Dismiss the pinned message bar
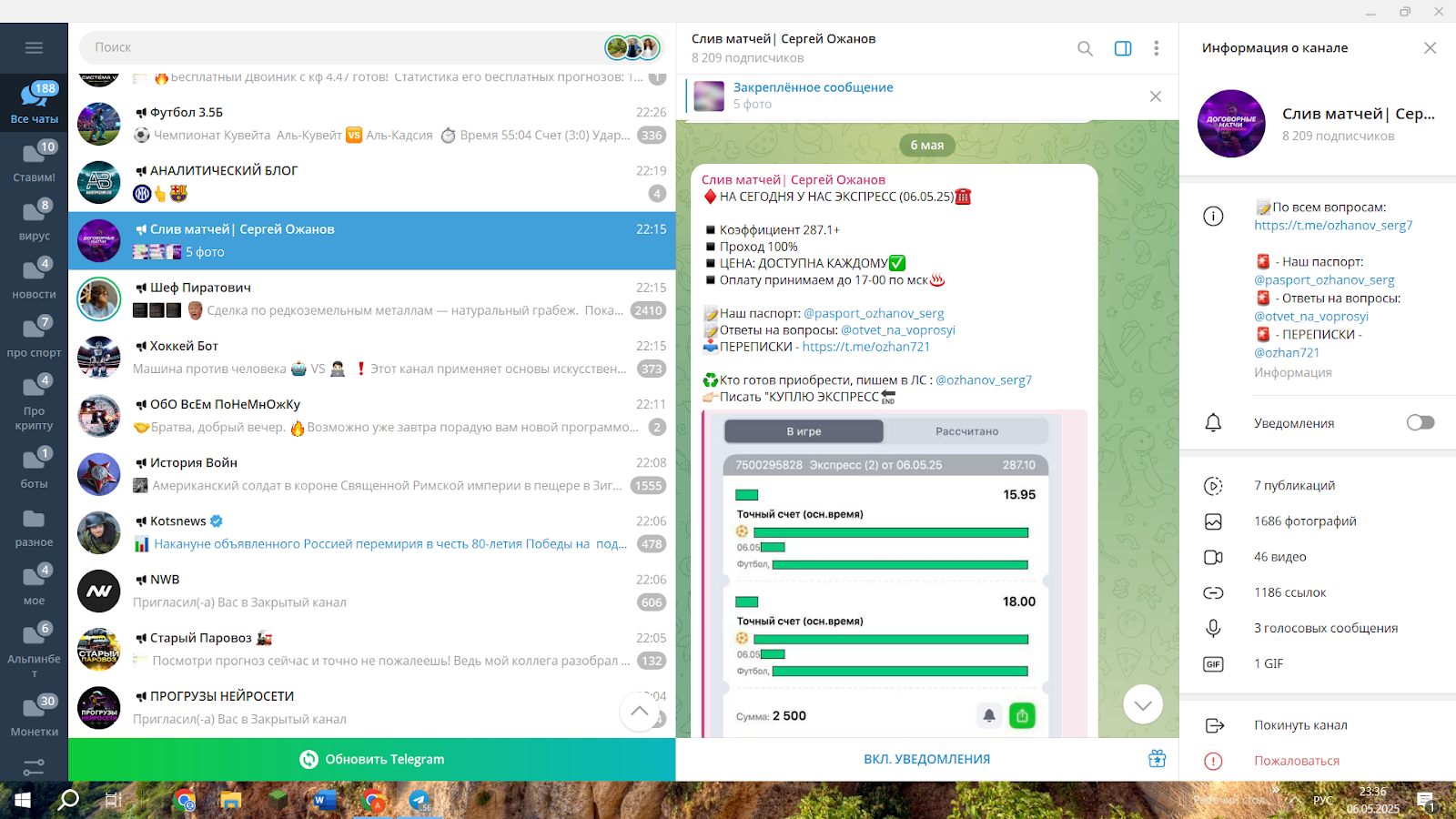Screen dimensions: 1456x819 (1155, 96)
